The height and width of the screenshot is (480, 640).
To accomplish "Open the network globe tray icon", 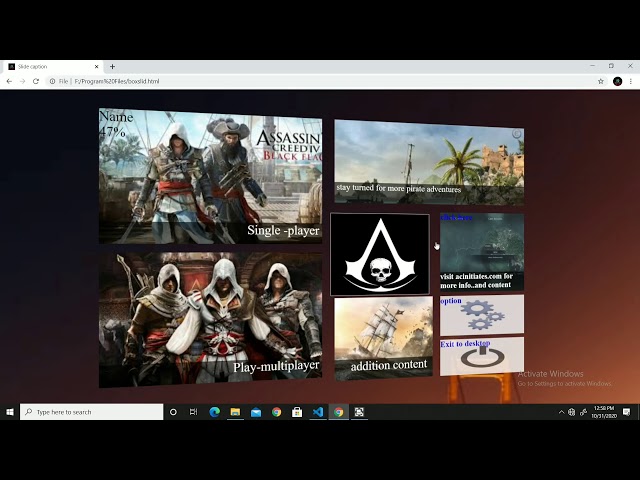I will 572,412.
